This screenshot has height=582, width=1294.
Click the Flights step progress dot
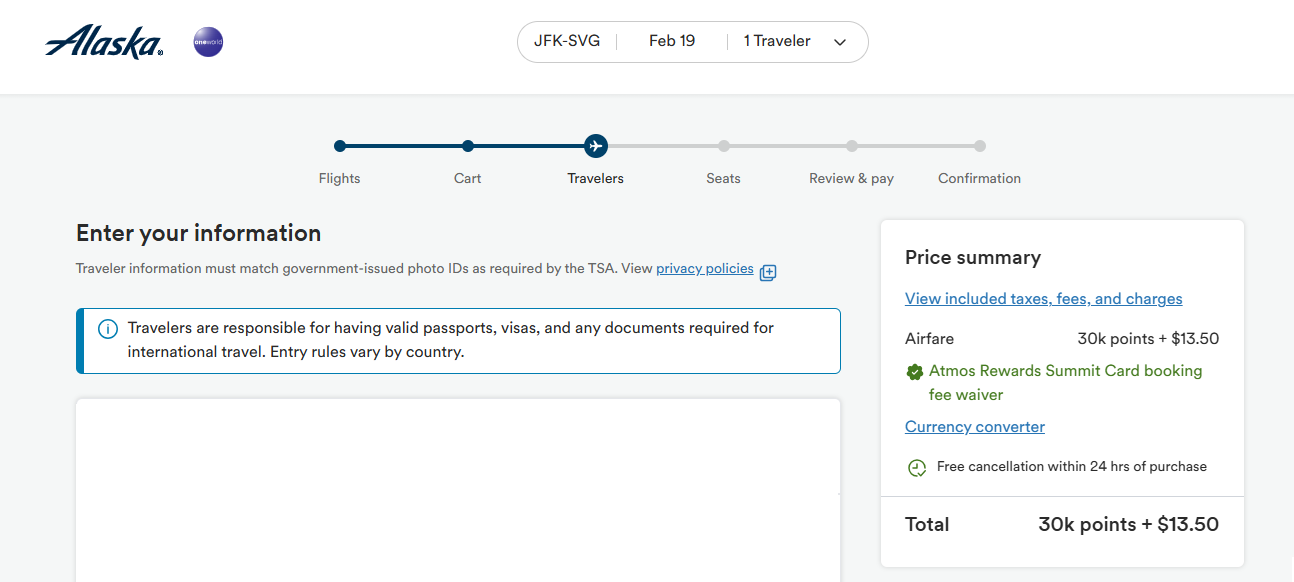point(340,146)
